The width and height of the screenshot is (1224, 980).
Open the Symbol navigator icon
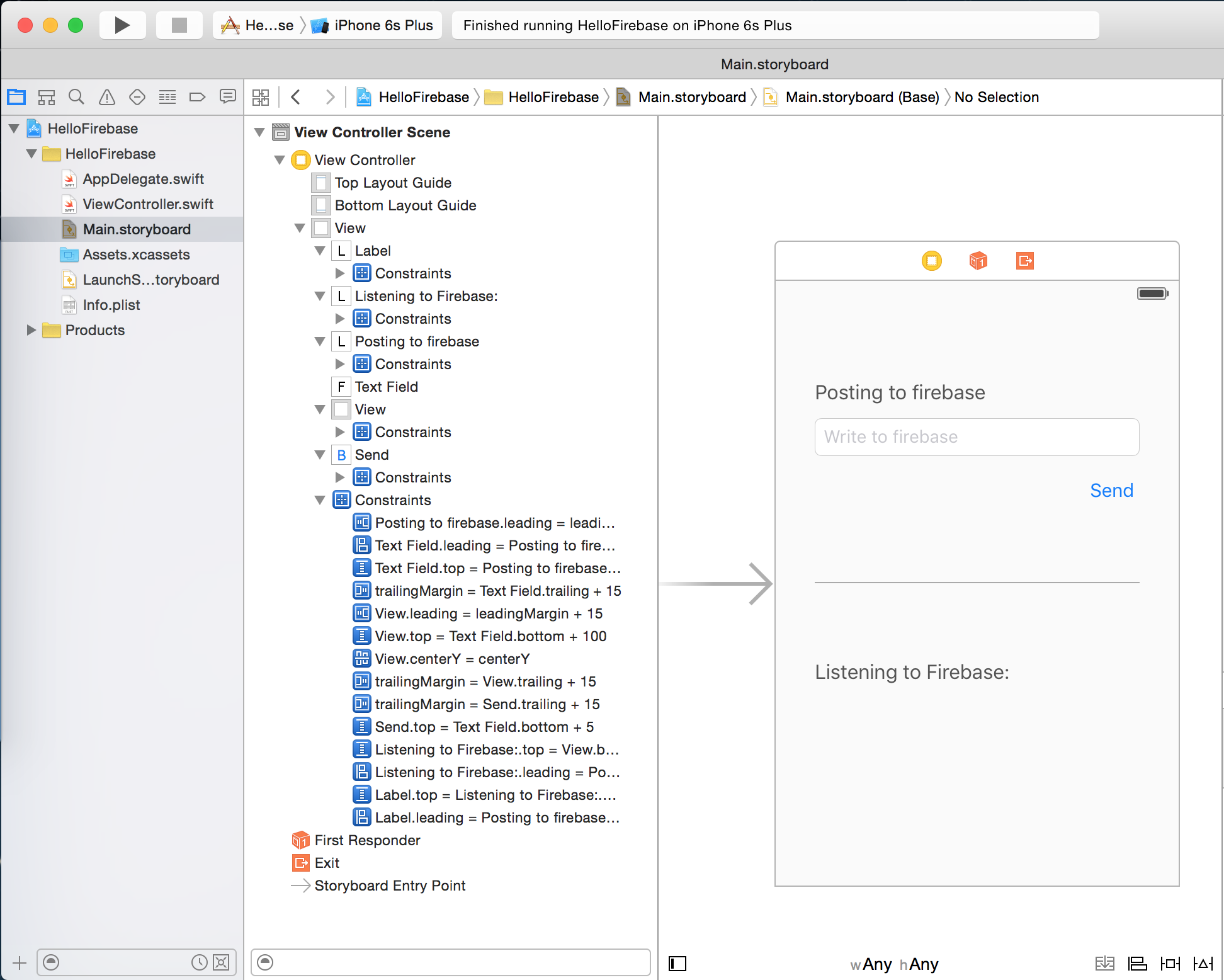point(47,97)
